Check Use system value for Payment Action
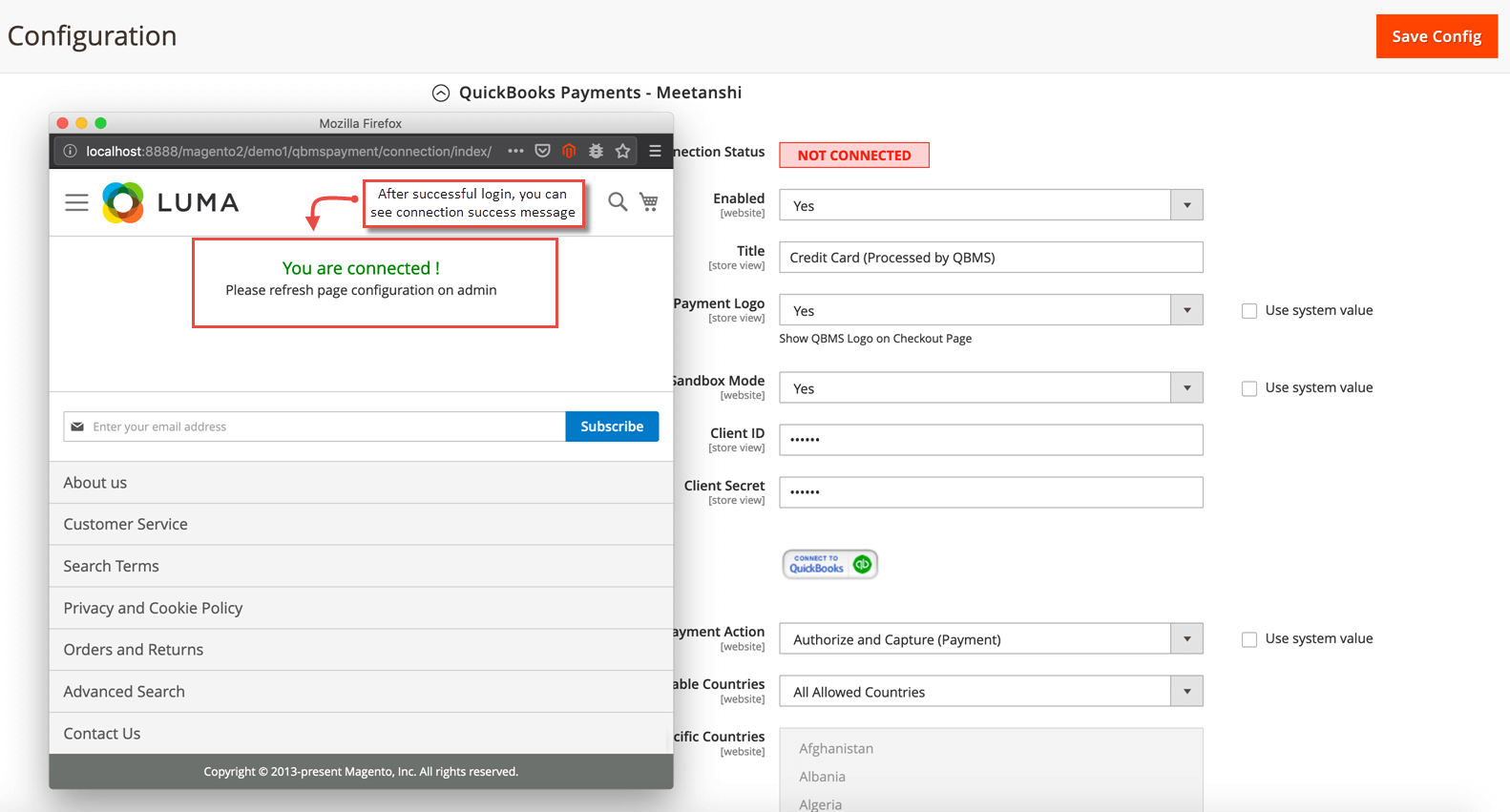 [x=1248, y=639]
